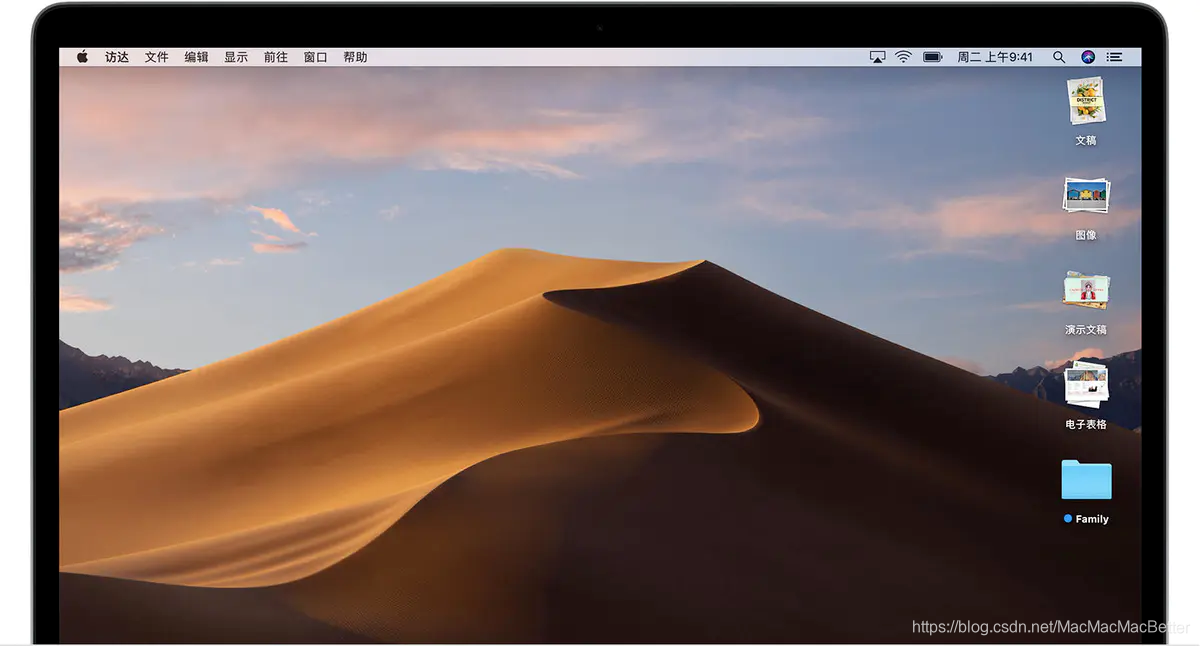Click the 电子表格 label text

[1086, 425]
